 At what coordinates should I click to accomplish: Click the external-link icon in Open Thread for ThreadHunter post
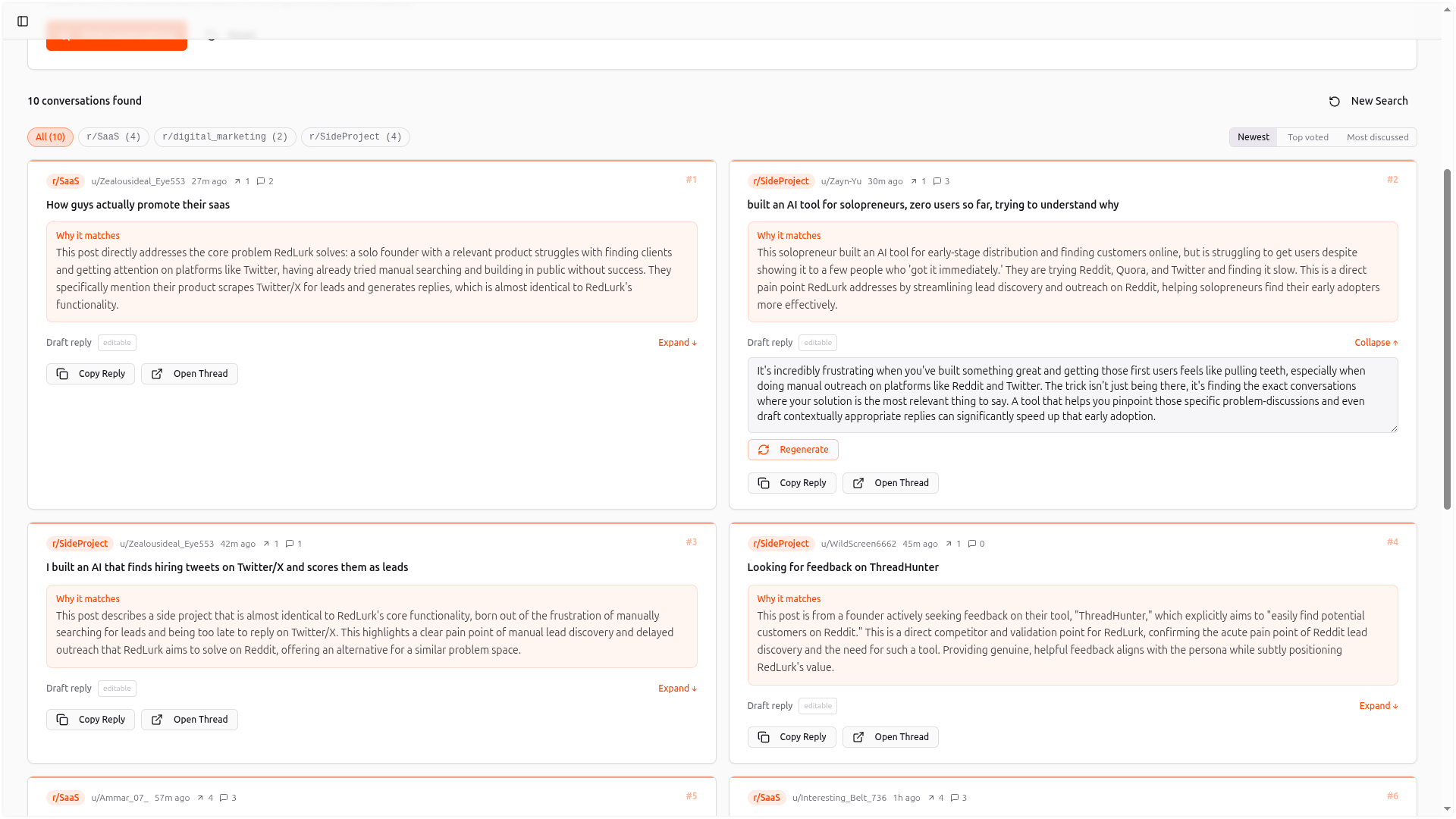click(858, 736)
